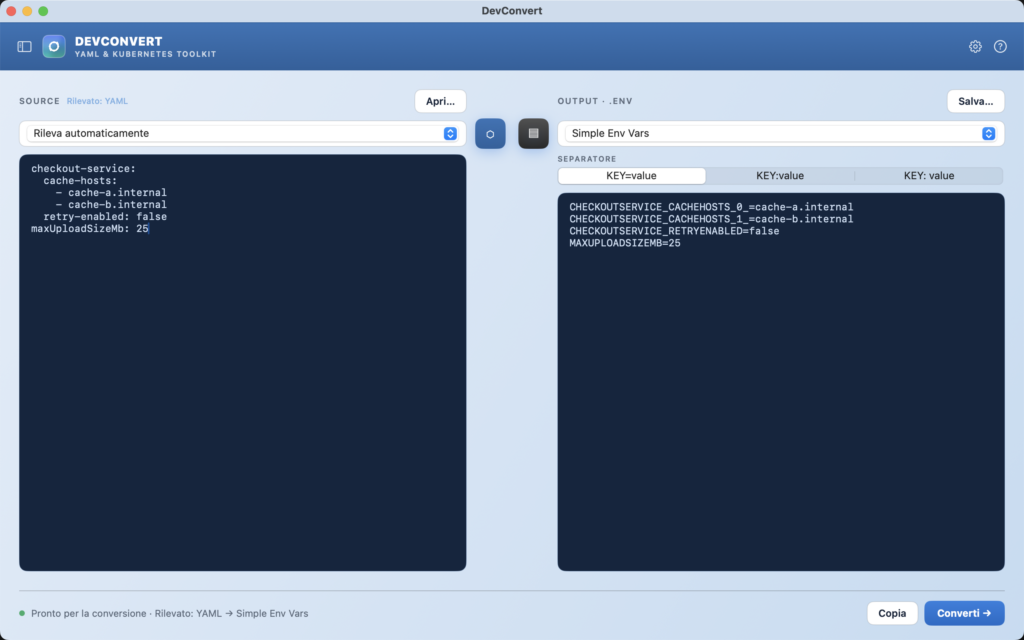
Task: Click CHECKOUTSERVICE_RETRYENABLED=false output line
Action: coord(674,231)
